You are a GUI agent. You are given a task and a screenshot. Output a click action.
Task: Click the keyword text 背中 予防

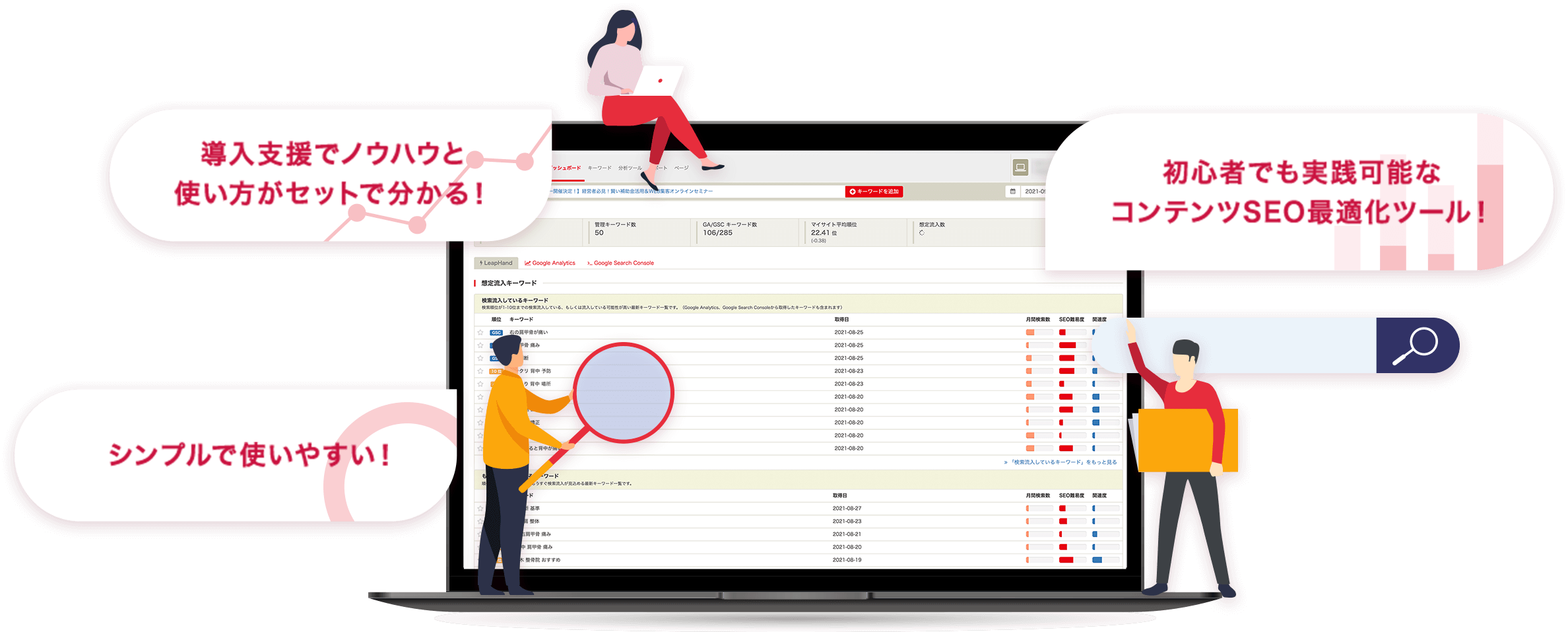(540, 371)
